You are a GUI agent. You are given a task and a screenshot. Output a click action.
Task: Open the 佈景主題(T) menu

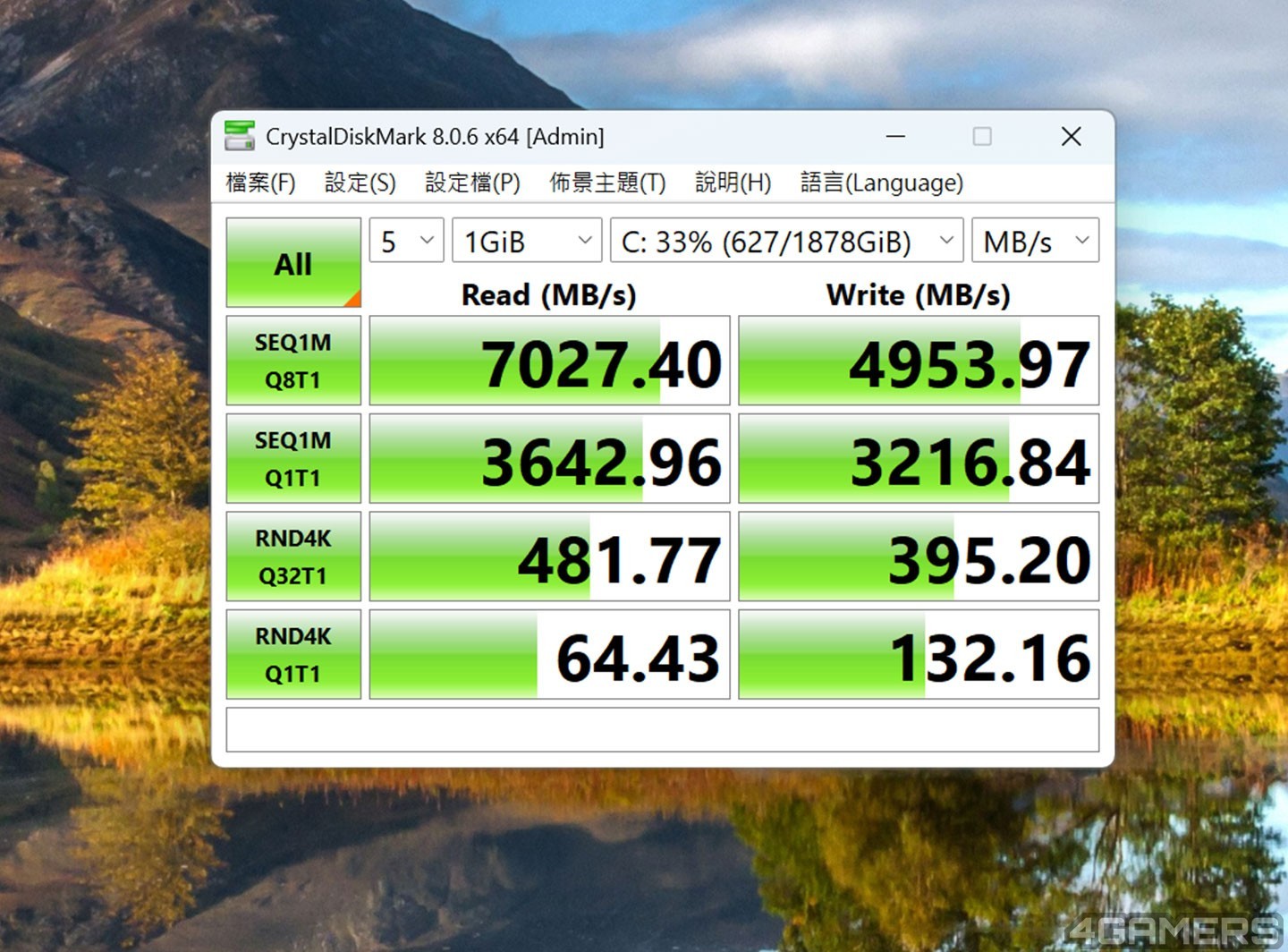607,183
